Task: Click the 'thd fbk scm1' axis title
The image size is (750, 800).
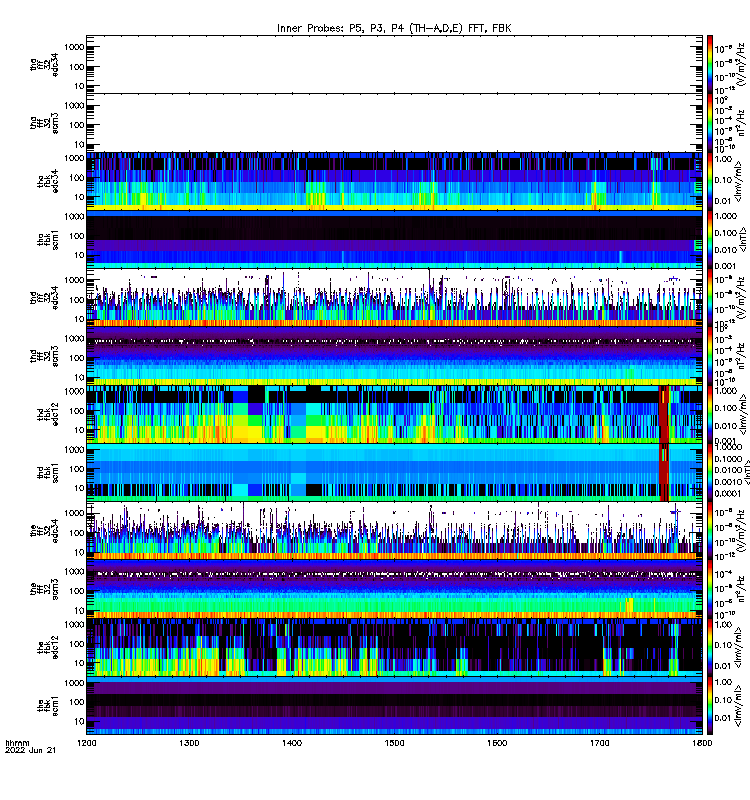Action: 47,472
